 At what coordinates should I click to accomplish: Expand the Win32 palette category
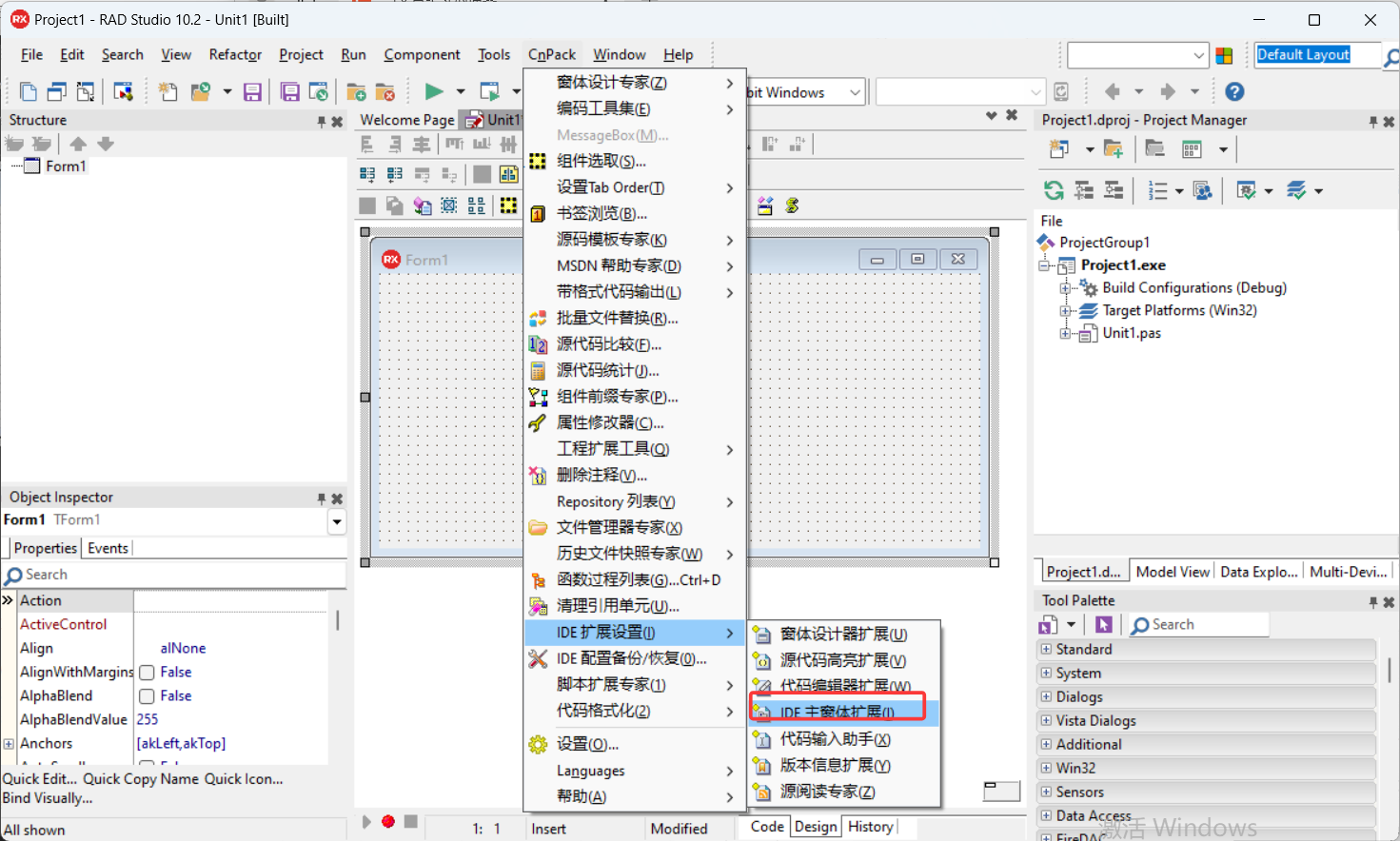point(1046,768)
